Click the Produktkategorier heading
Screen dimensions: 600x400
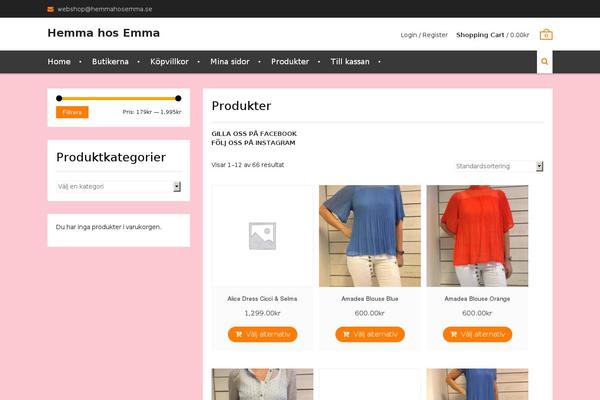[x=111, y=157]
